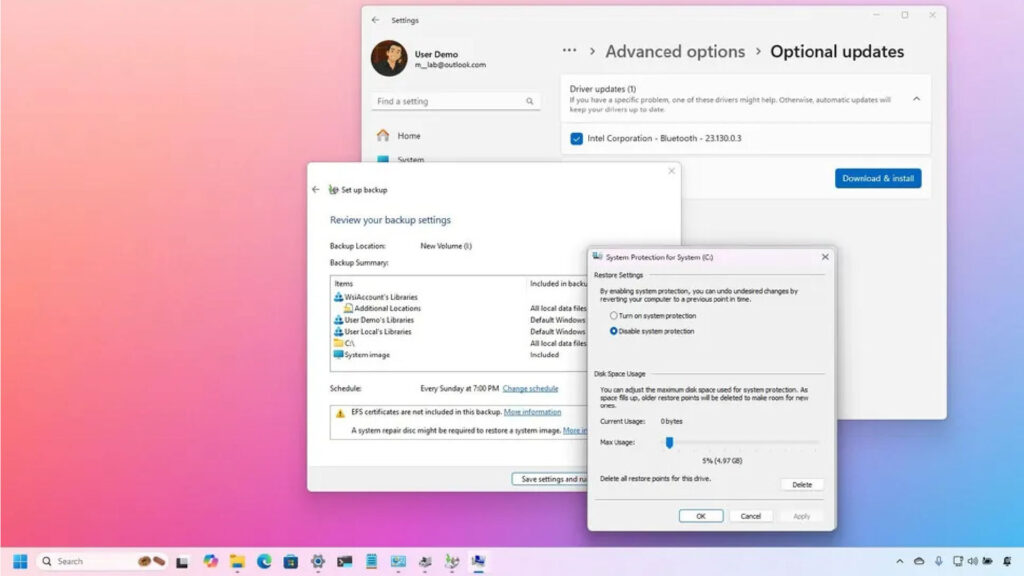Click the Settings gear on taskbar

(318, 562)
